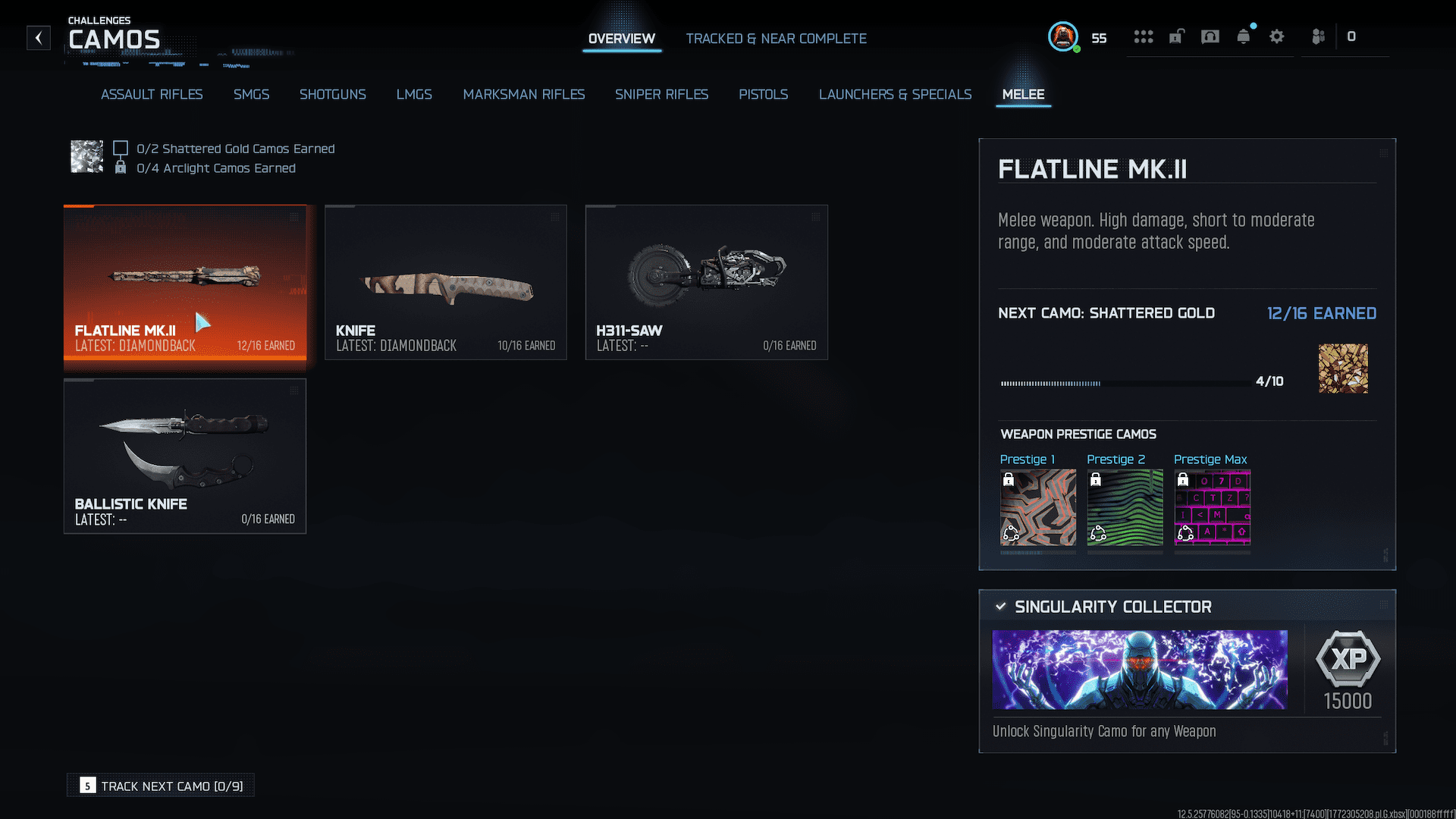This screenshot has width=1456, height=819.
Task: Select the Prestige 2 green camo
Action: tap(1125, 507)
